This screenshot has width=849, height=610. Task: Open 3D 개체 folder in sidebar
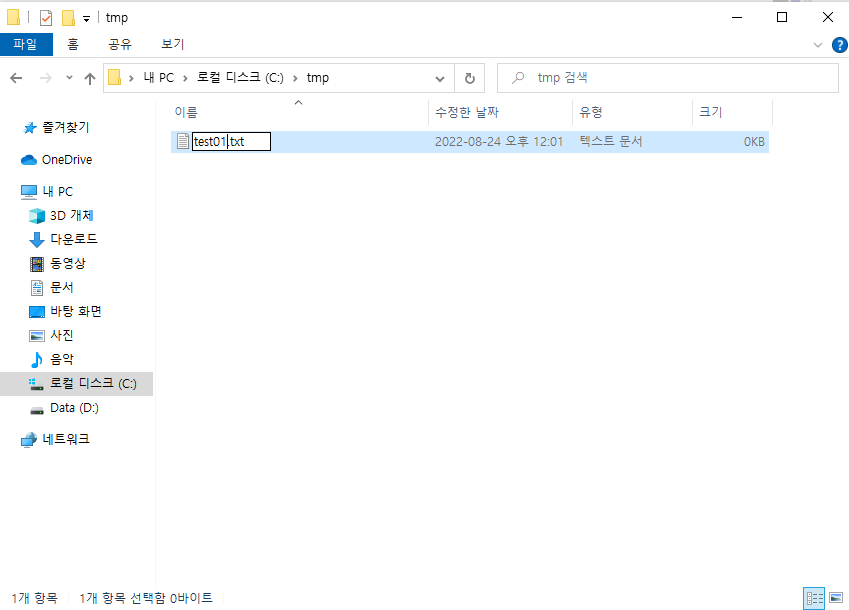click(x=71, y=215)
